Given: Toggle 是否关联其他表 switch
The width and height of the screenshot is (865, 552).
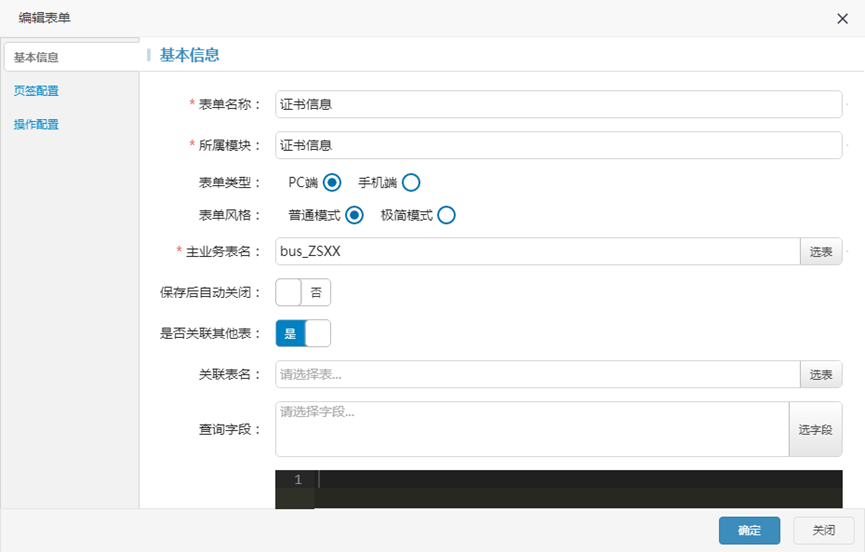Looking at the screenshot, I should point(303,333).
